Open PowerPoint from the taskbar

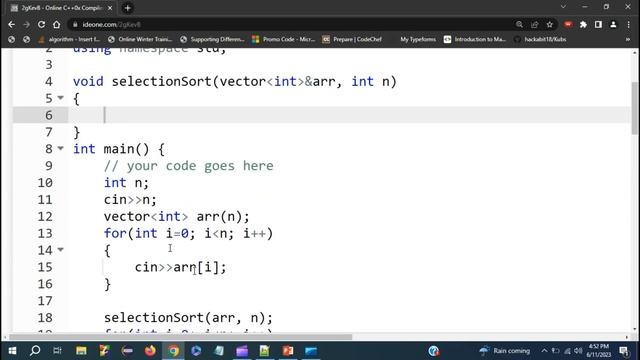[288, 351]
